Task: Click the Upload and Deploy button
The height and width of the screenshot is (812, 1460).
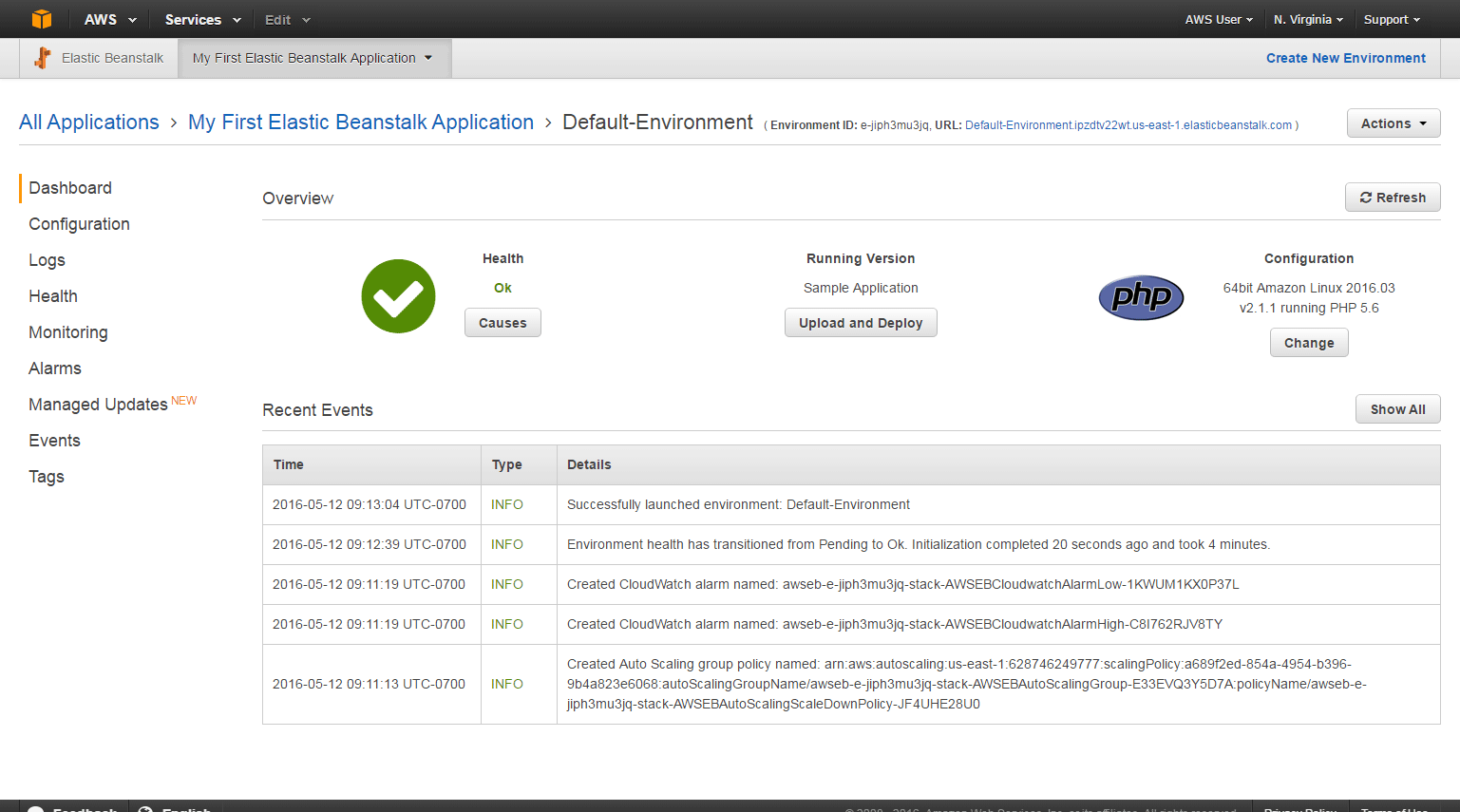Action: 861,323
